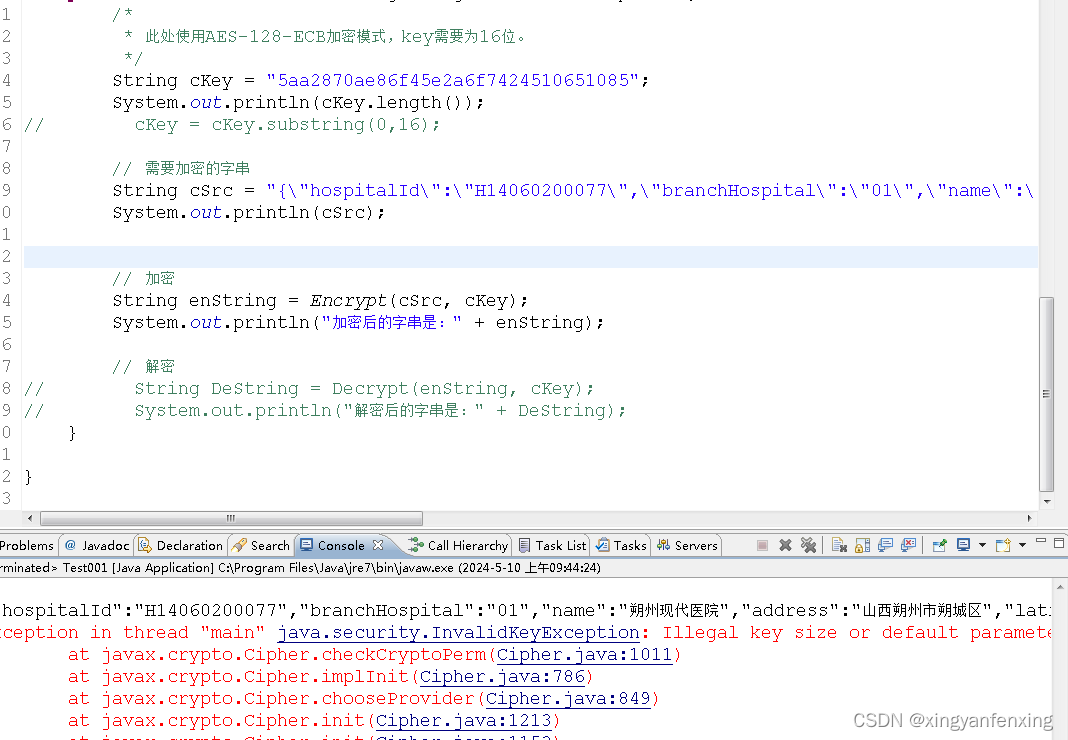Close the Console tab
The width and height of the screenshot is (1068, 740).
pos(378,545)
